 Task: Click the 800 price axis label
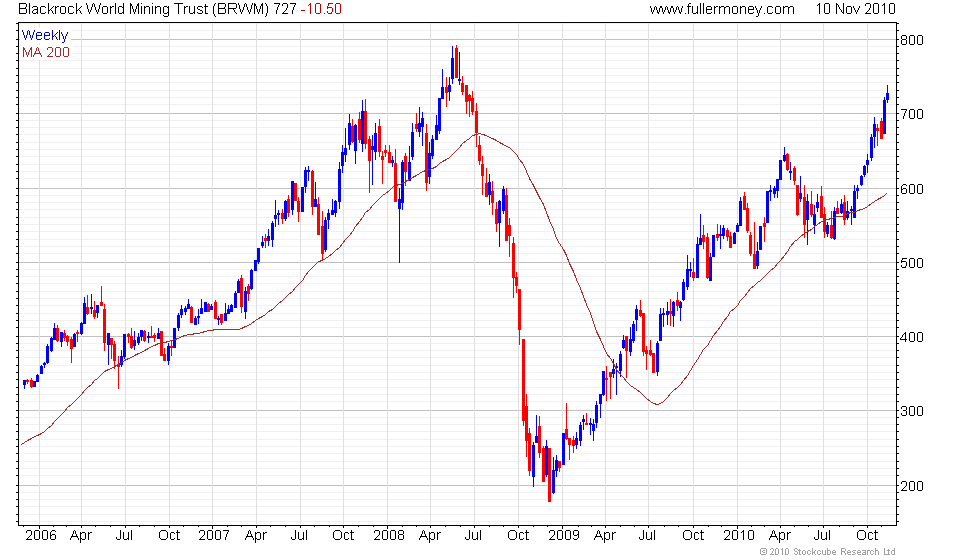(x=911, y=40)
